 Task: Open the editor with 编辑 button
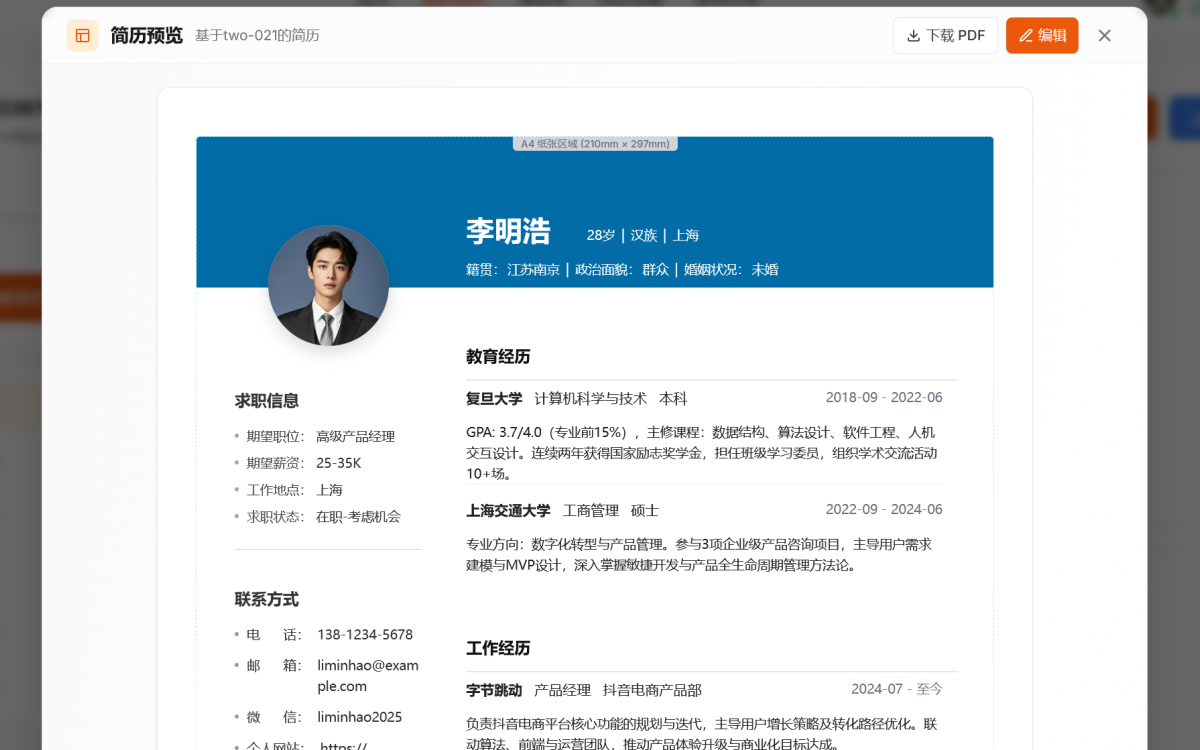[x=1042, y=36]
